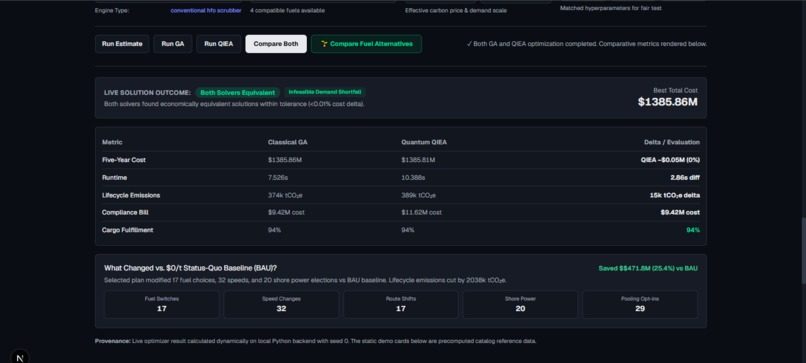Screen dimensions: 806x363
Task: Click the What Changed vs. Status-Quo Baseline heading
Action: click(191, 268)
